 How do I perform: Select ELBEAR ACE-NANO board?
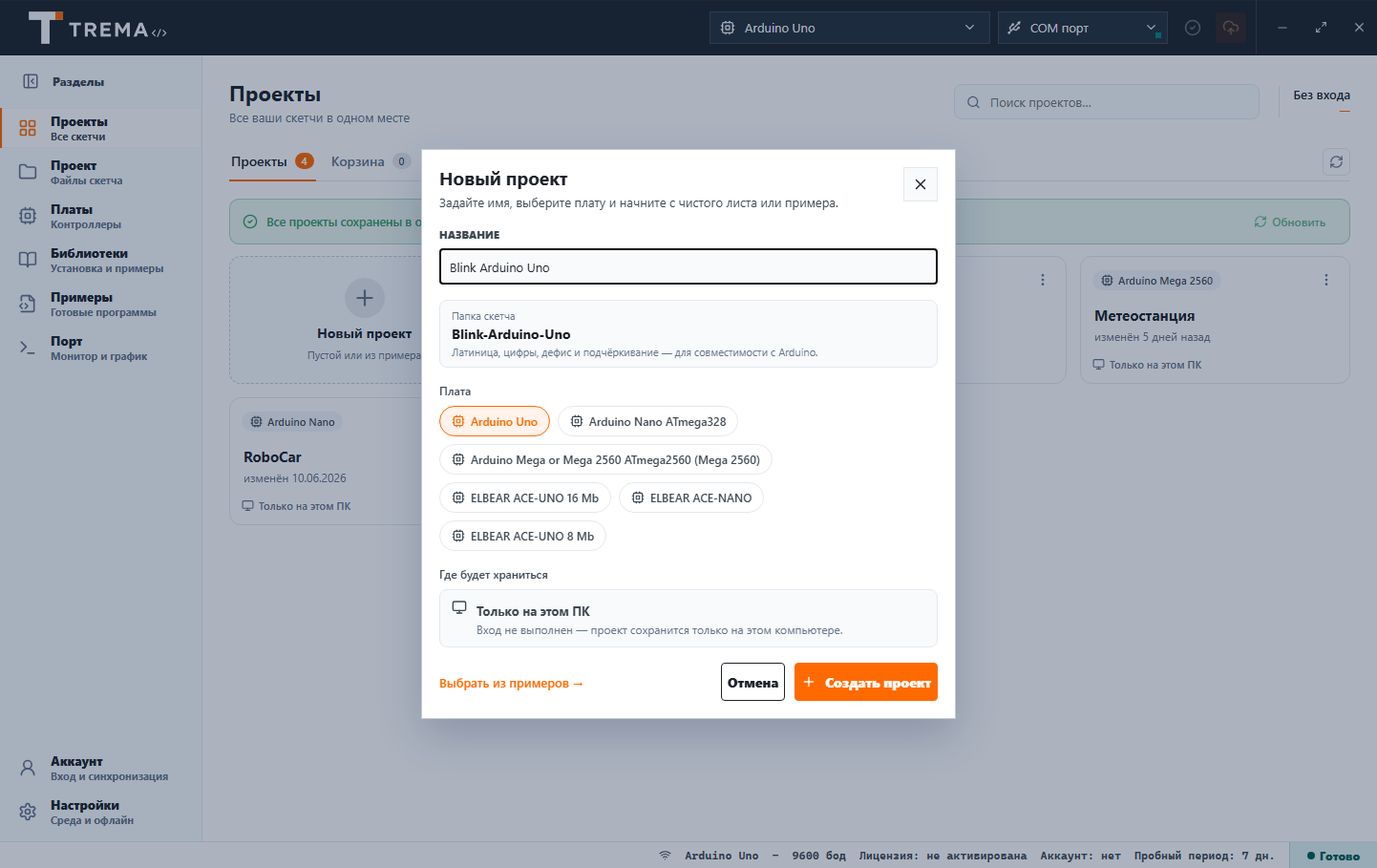click(x=691, y=498)
